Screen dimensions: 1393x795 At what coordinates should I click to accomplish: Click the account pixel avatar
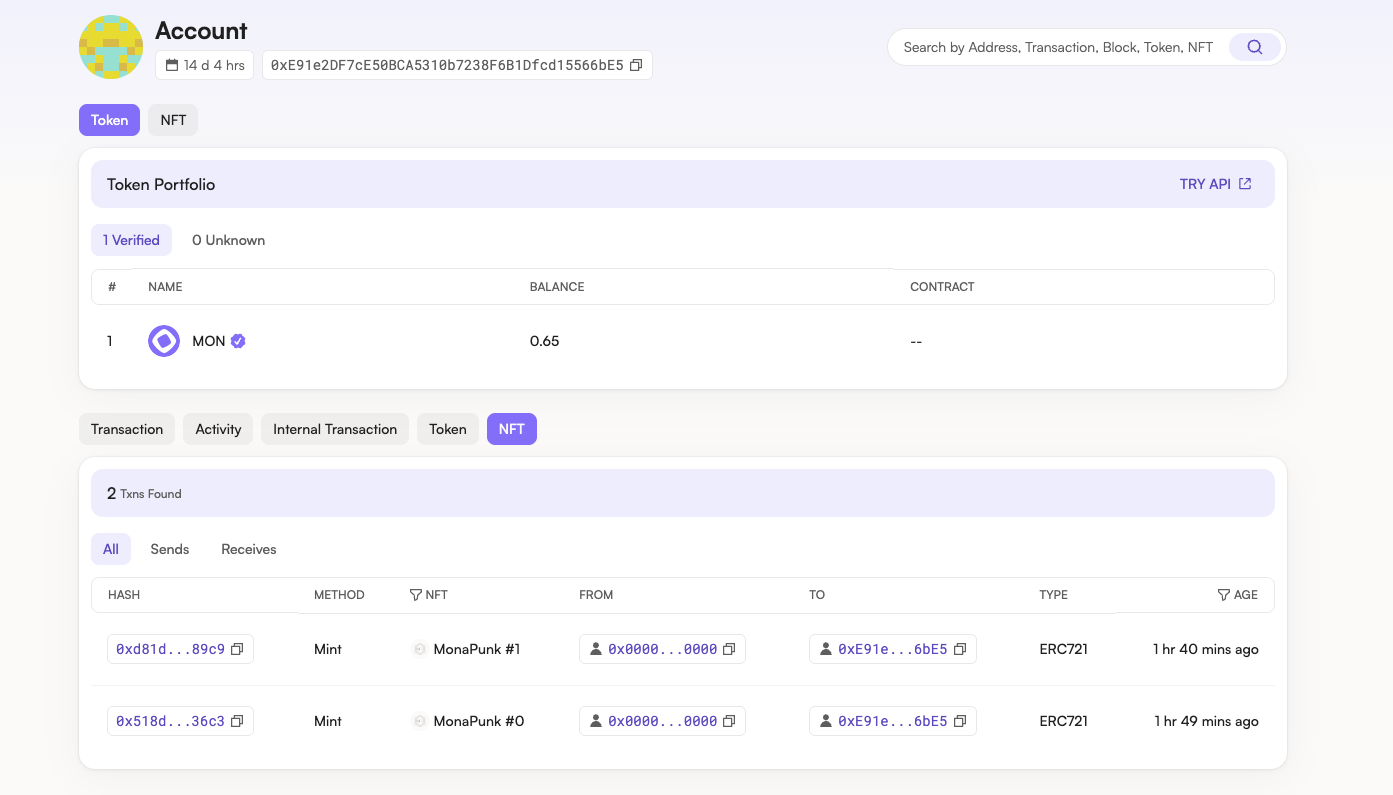coord(111,47)
